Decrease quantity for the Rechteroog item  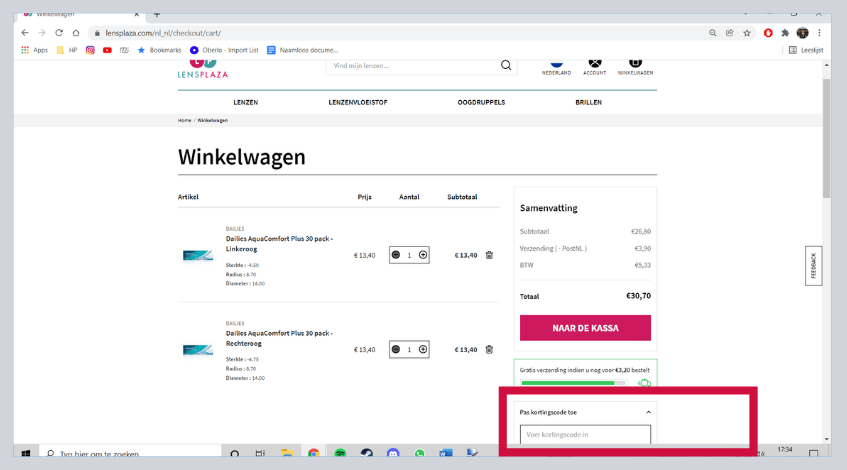point(396,350)
